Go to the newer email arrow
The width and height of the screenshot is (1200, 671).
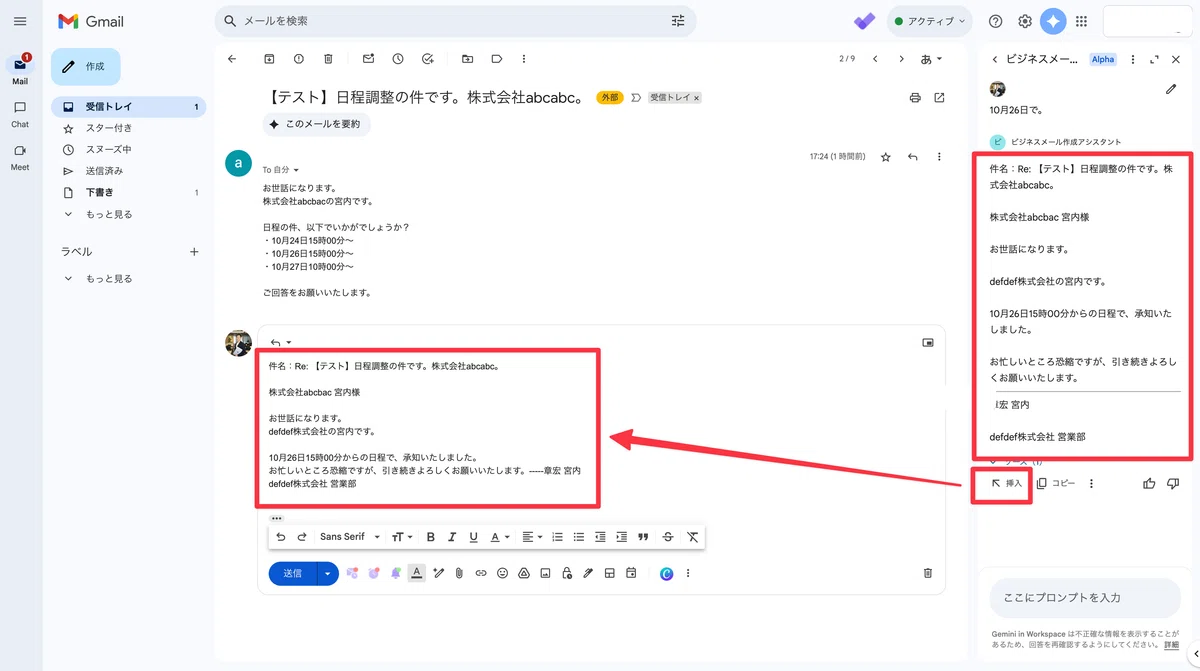pyautogui.click(x=875, y=59)
